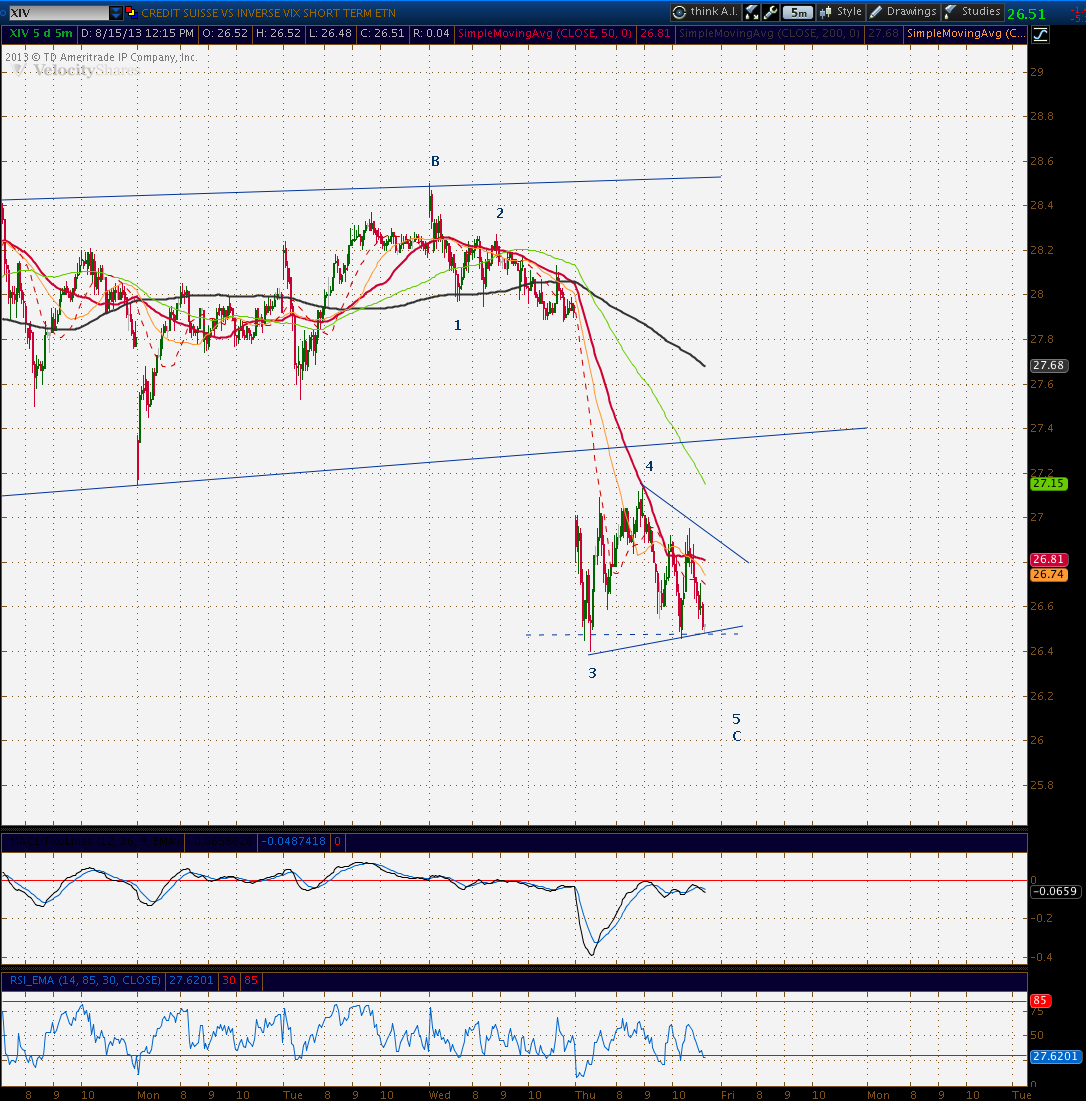The width and height of the screenshot is (1086, 1101).
Task: Click the C: 26.51 close value readout
Action: tap(383, 33)
